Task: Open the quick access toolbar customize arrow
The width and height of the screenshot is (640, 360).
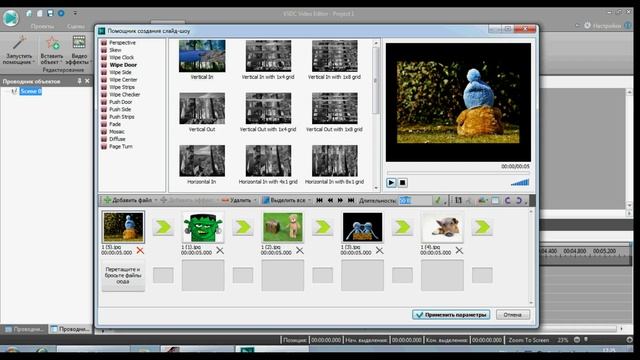Action: (x=75, y=13)
